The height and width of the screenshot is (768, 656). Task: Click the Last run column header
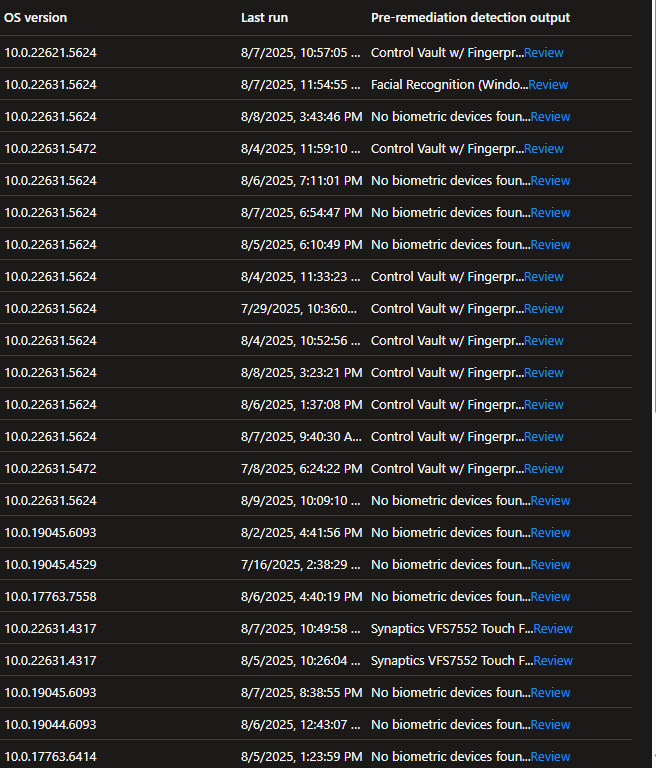click(x=264, y=18)
